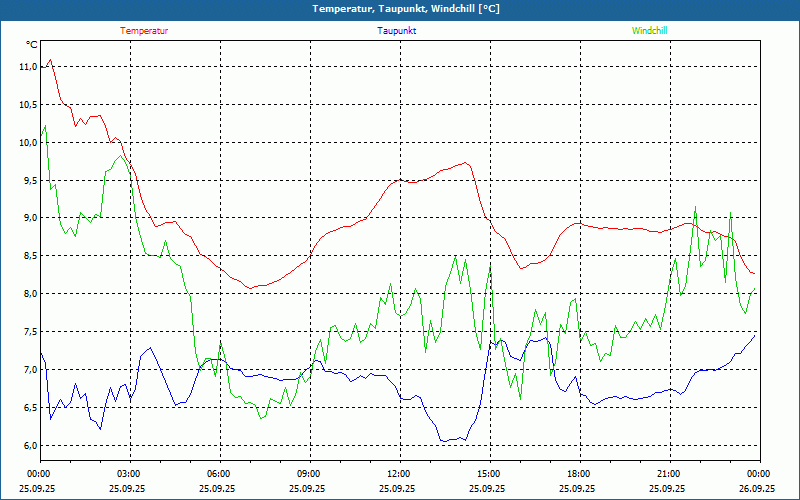
Task: Click the 26.09.25 date label
Action: point(757,488)
